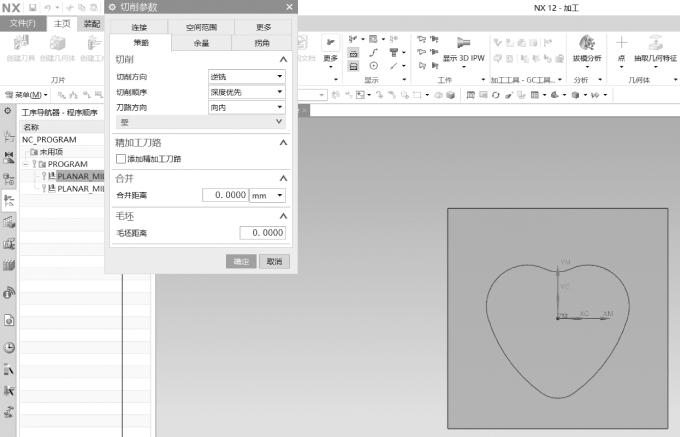Viewport: 680px width, 437px height.
Task: Collapse the 切削 section header
Action: pyautogui.click(x=282, y=60)
